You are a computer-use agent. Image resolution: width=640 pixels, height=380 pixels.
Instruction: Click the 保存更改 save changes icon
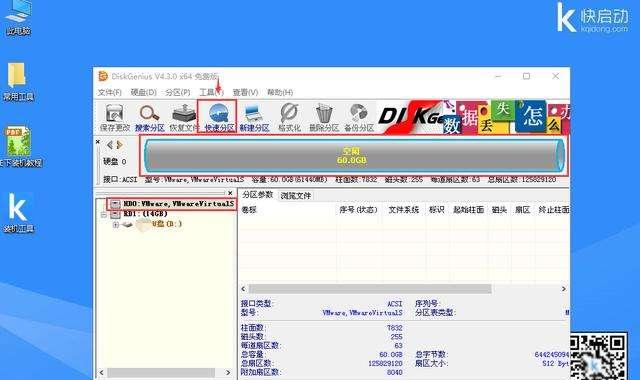115,117
